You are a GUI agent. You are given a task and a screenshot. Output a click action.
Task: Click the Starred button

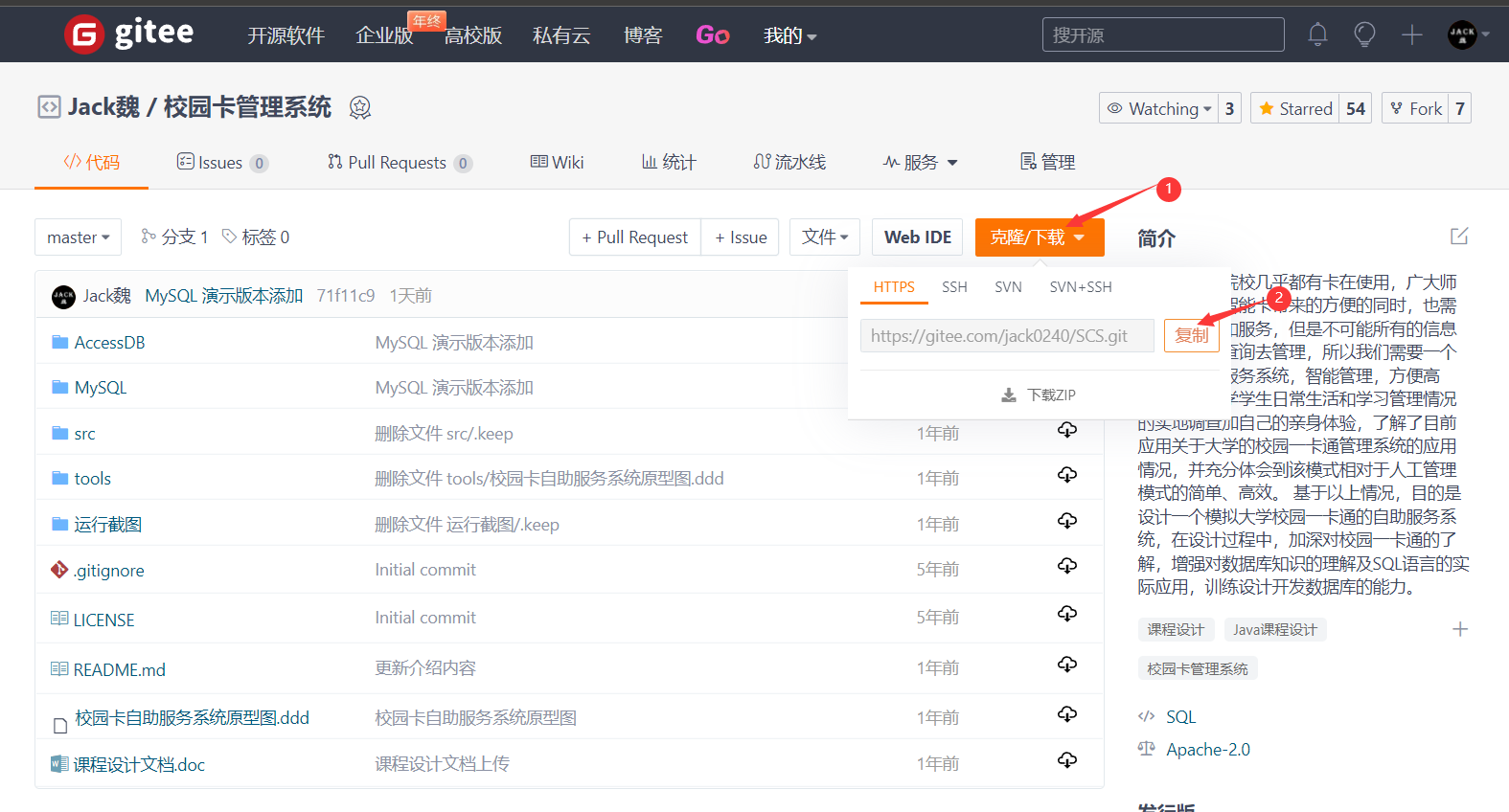pyautogui.click(x=1295, y=108)
